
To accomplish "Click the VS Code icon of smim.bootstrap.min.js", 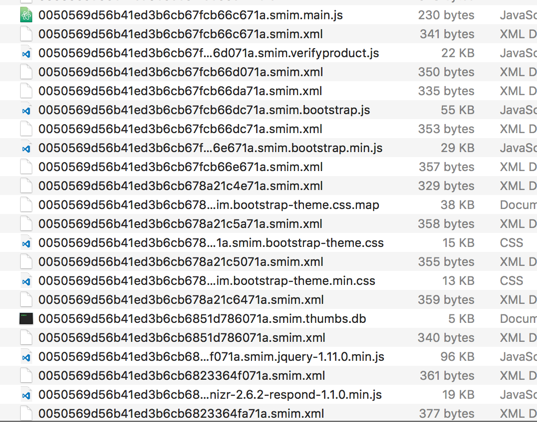I will tap(26, 148).
